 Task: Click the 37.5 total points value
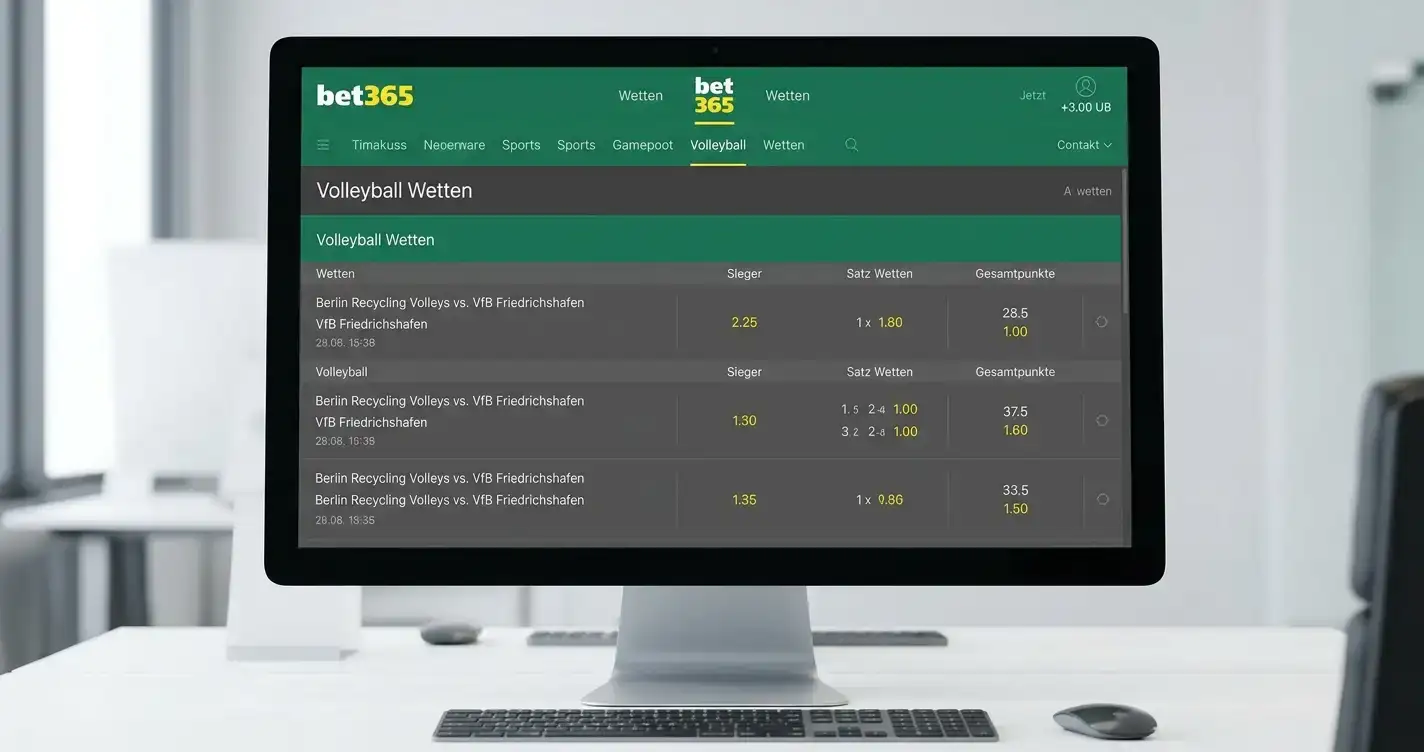click(1015, 412)
